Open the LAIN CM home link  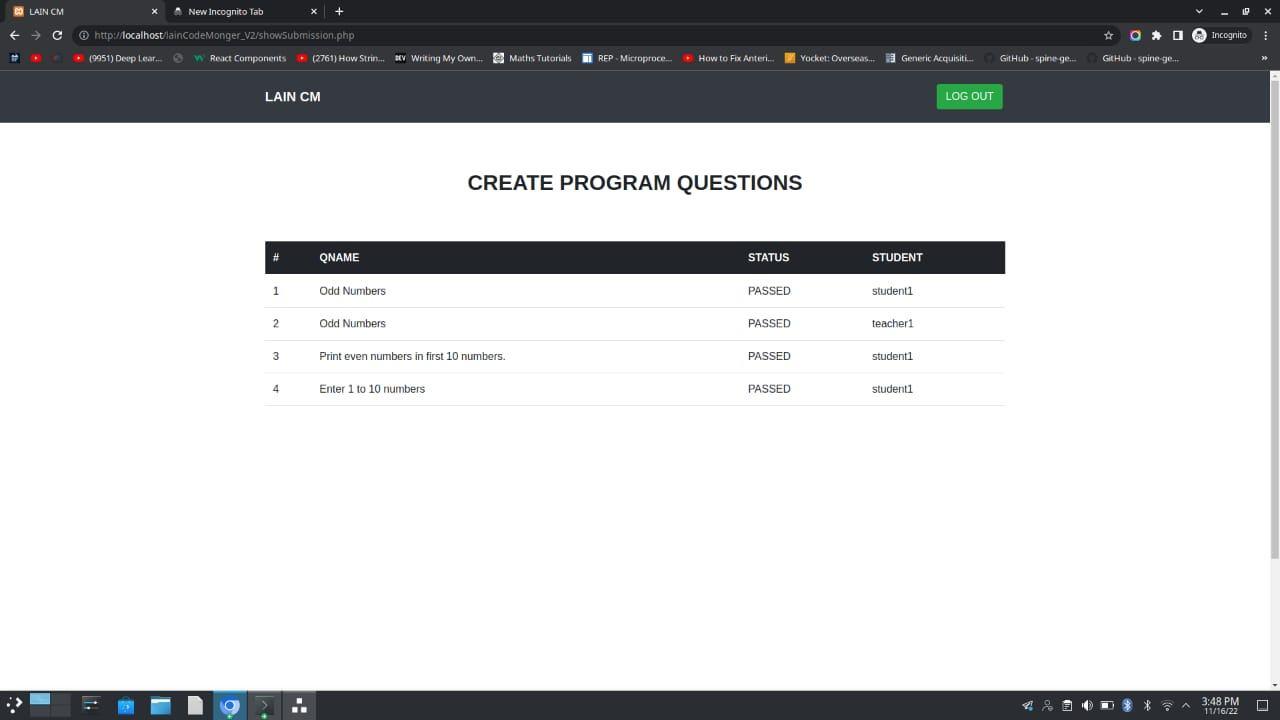(x=293, y=97)
